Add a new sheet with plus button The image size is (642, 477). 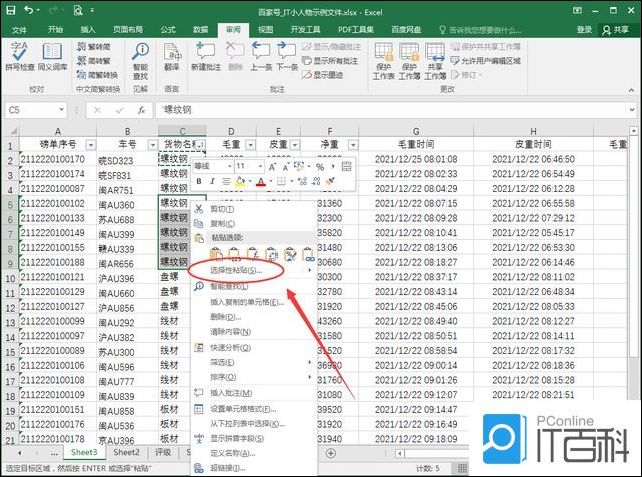pyautogui.click(x=331, y=453)
